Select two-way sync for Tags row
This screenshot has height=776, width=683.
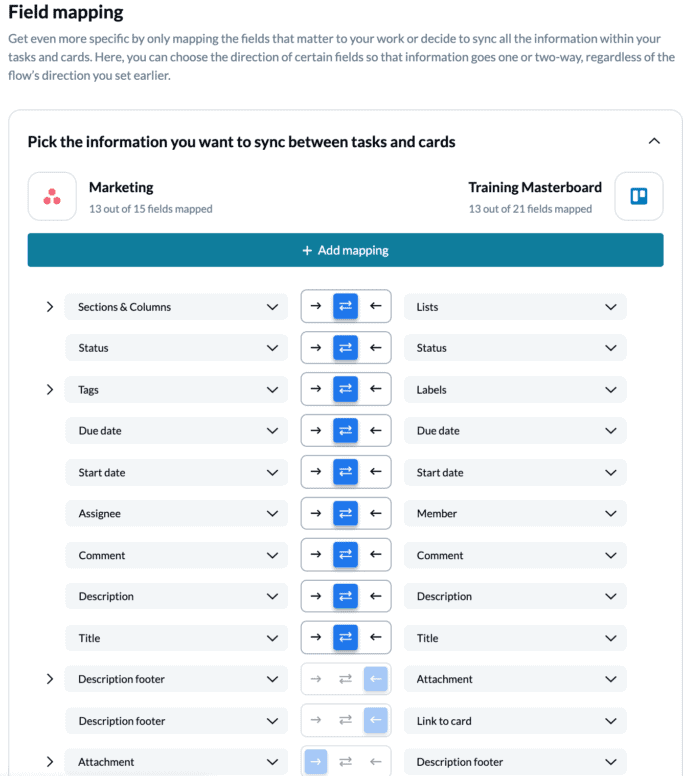tap(345, 390)
